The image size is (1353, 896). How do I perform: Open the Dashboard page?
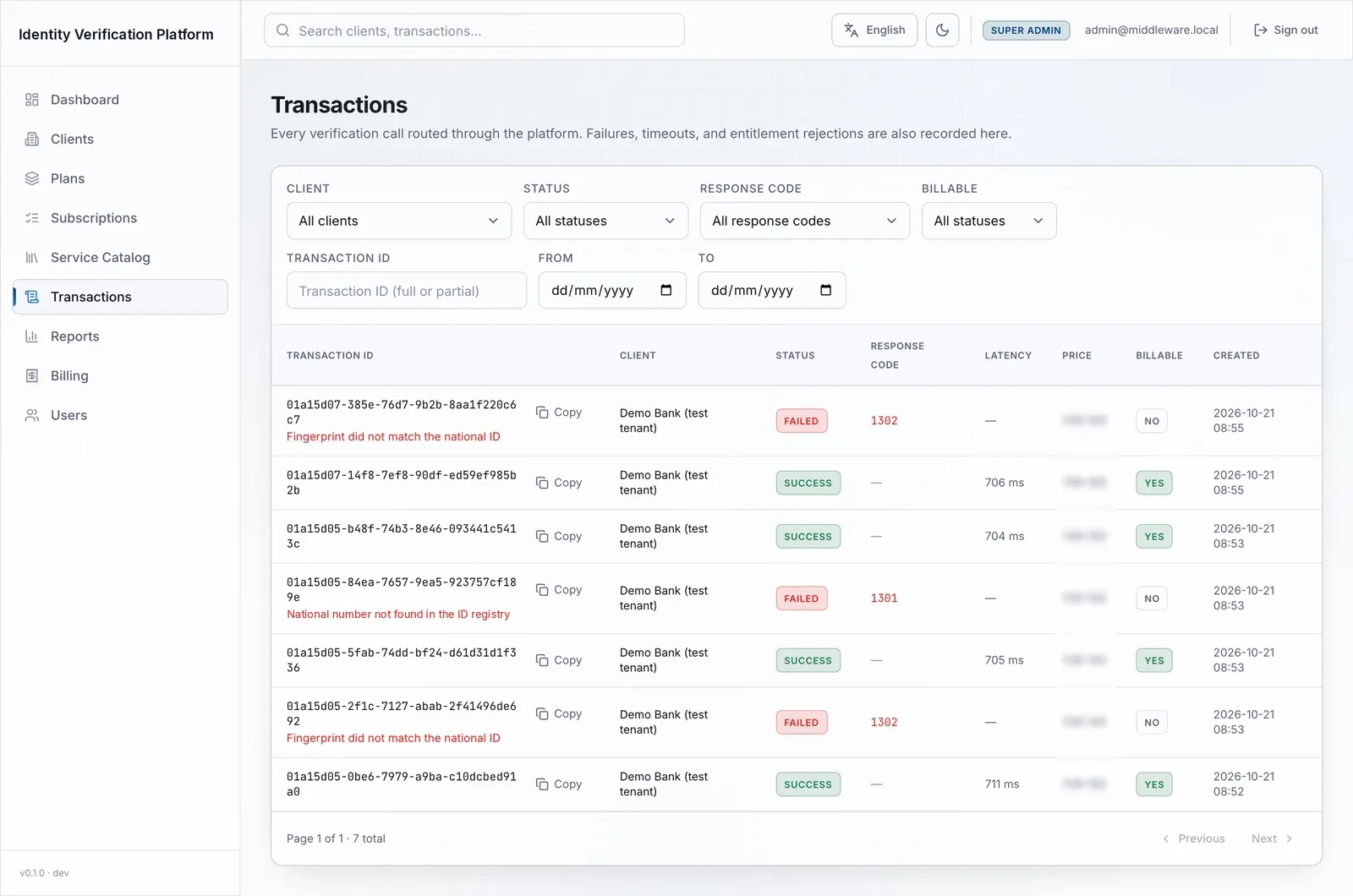[x=120, y=100]
